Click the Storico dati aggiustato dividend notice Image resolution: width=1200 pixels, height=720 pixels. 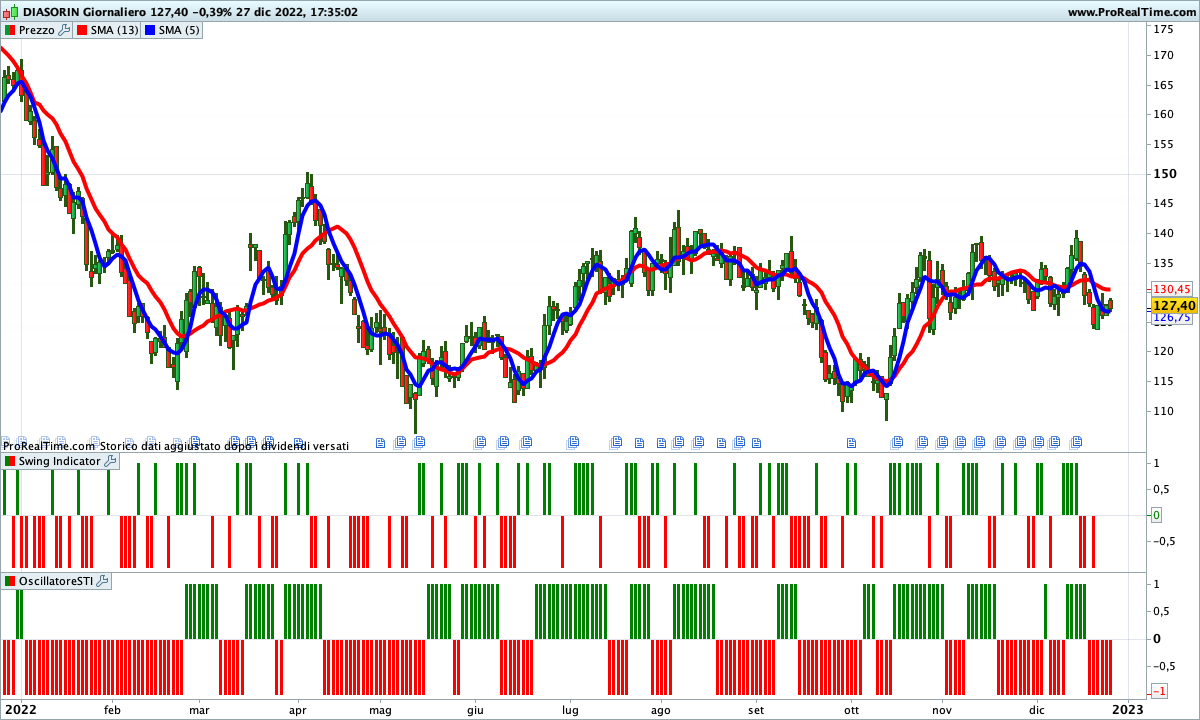[x=224, y=445]
